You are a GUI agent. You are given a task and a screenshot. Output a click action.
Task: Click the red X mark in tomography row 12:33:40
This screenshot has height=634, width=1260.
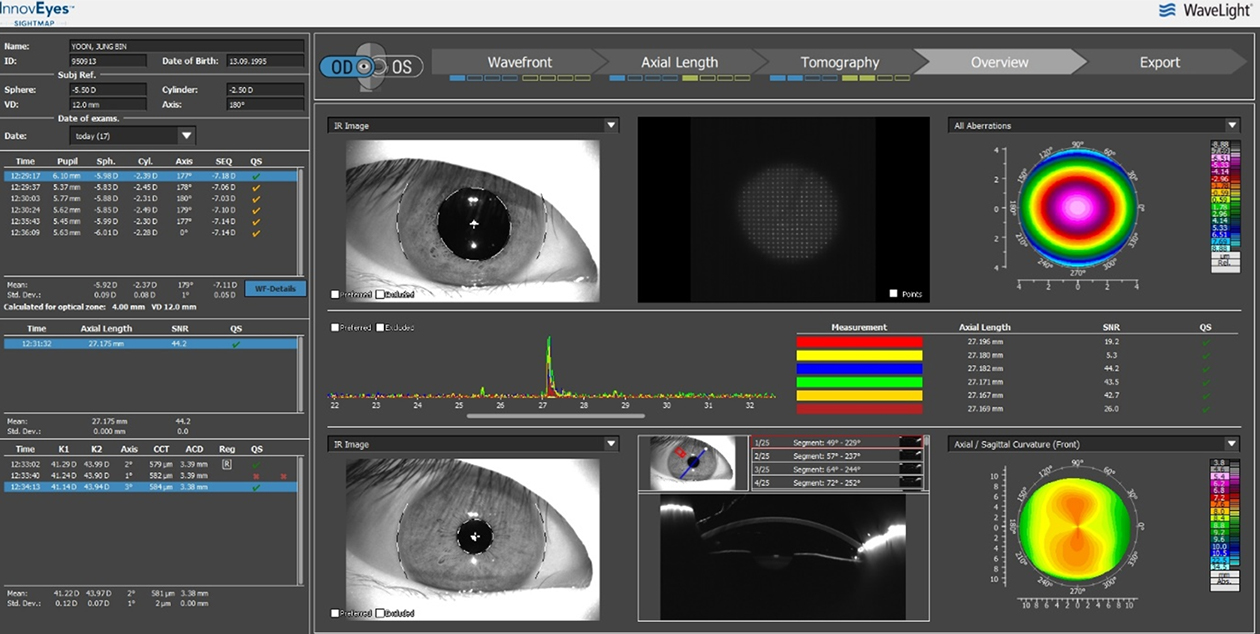[x=257, y=476]
